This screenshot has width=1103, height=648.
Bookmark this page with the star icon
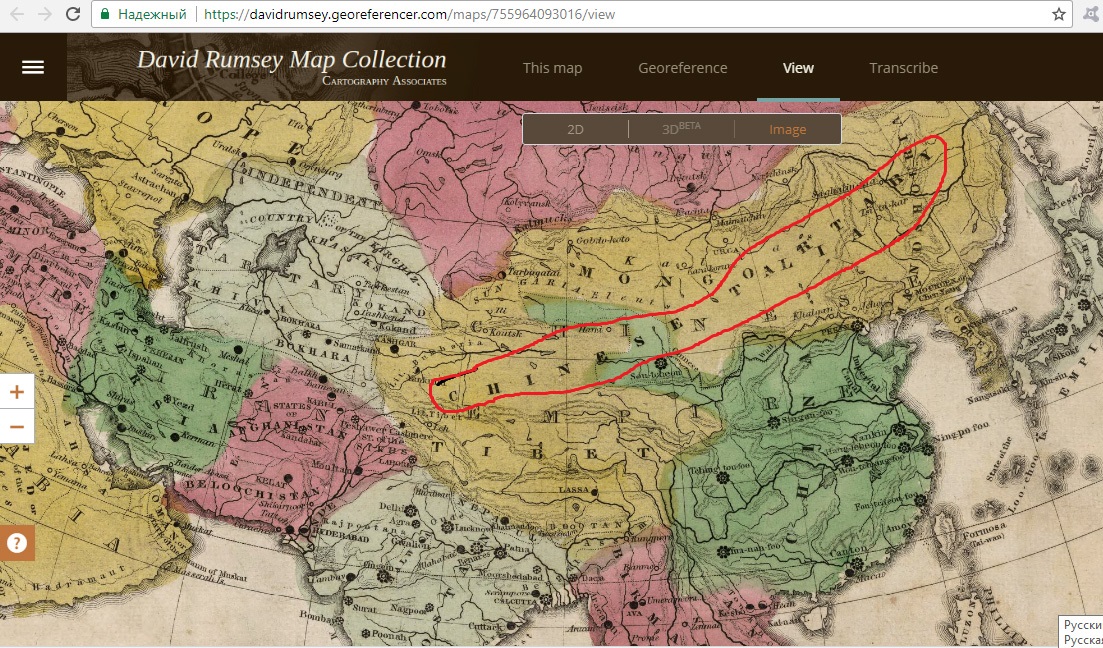(x=1059, y=14)
